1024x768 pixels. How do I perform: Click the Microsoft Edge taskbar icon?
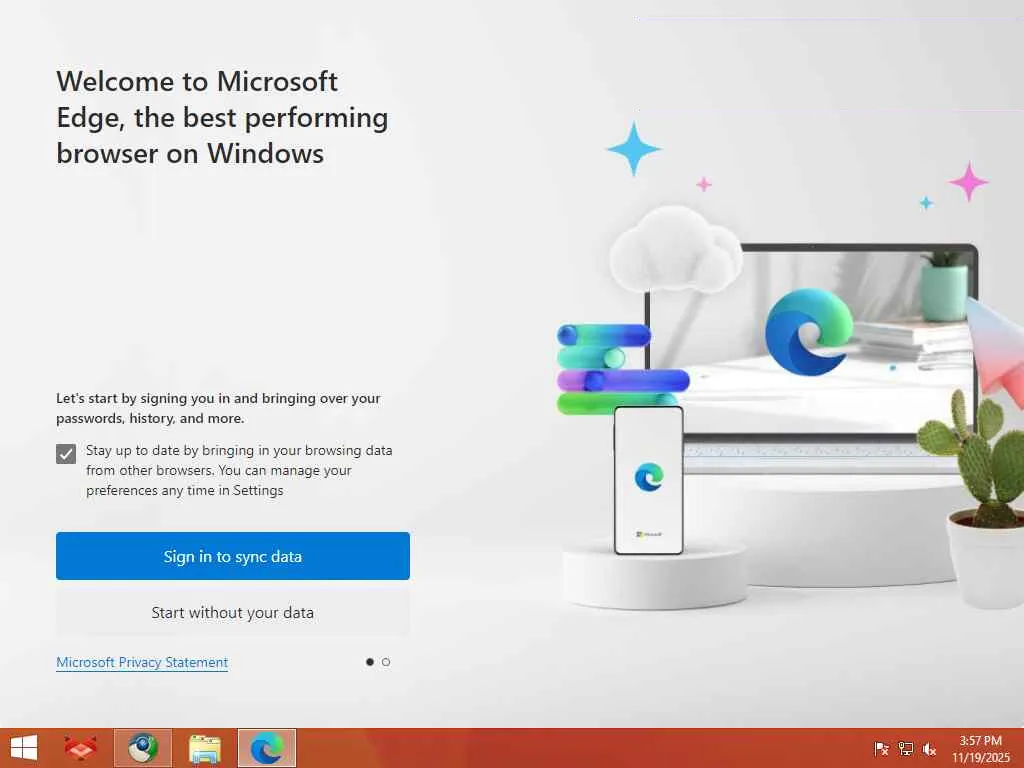coord(266,748)
